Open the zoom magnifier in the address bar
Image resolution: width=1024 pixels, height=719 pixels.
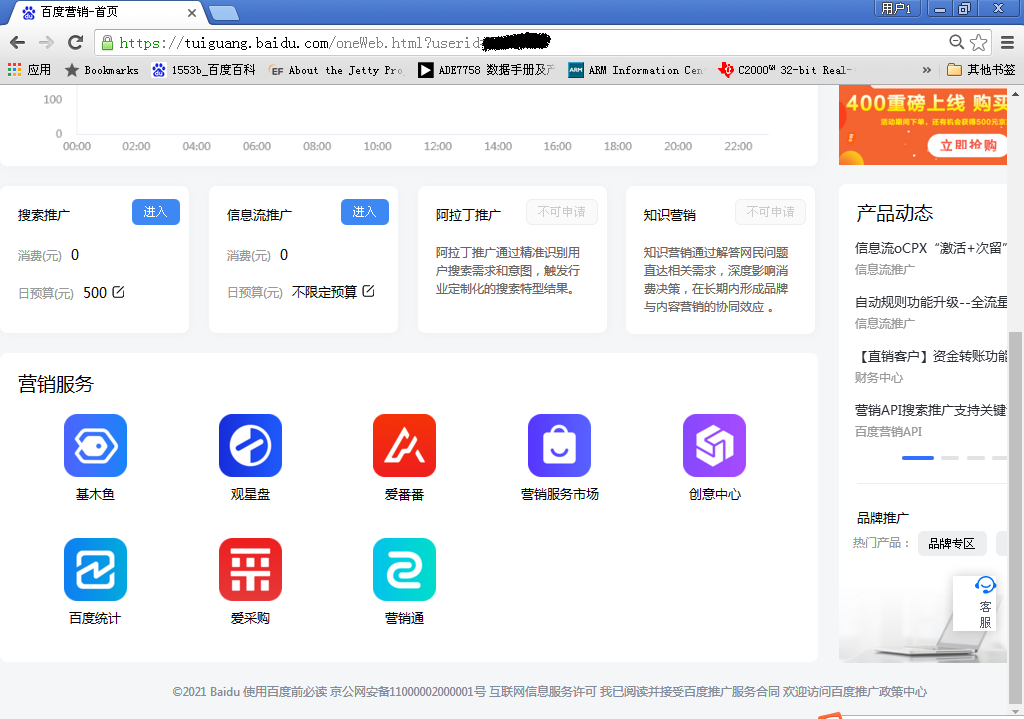957,42
